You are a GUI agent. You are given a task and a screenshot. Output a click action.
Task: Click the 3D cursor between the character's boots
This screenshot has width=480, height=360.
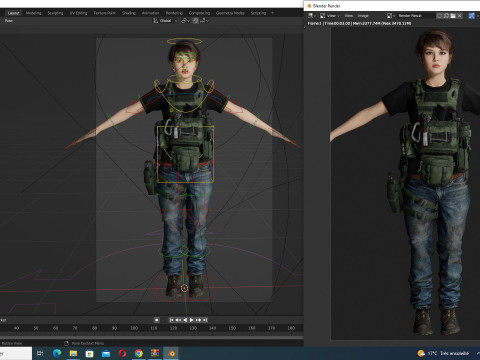tap(184, 288)
